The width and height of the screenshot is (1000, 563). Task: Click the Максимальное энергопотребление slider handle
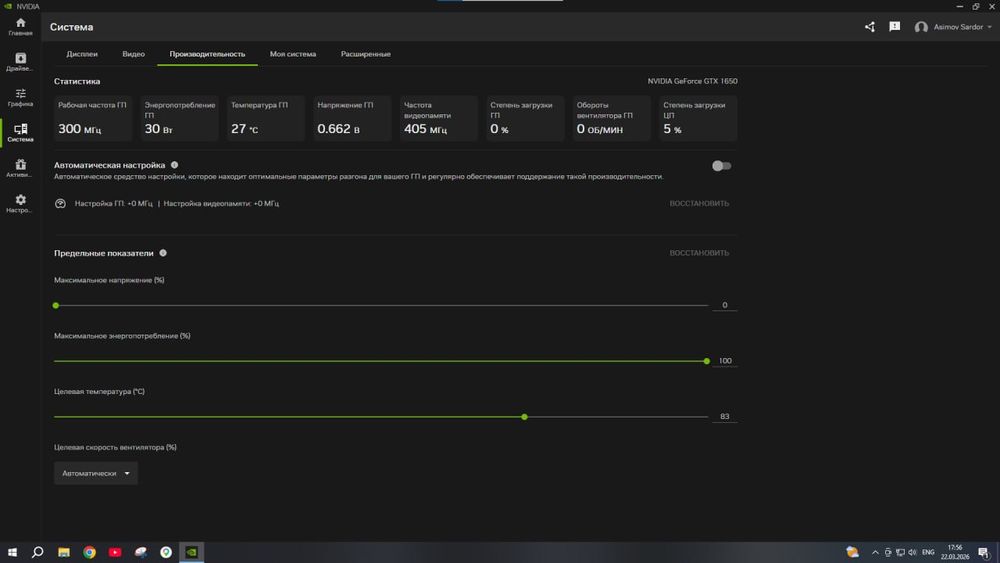[707, 361]
